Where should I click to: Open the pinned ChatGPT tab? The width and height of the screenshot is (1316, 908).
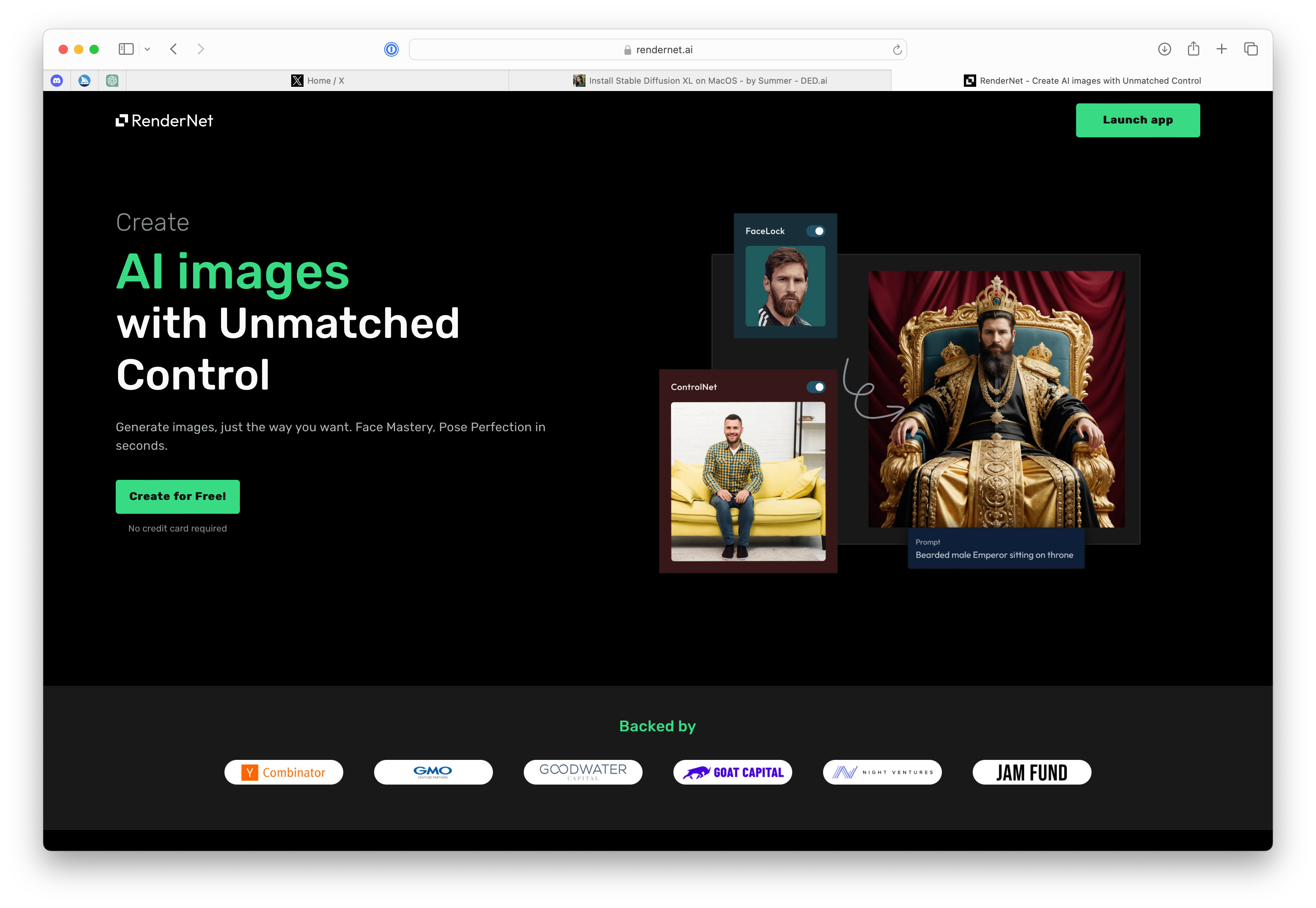[112, 81]
